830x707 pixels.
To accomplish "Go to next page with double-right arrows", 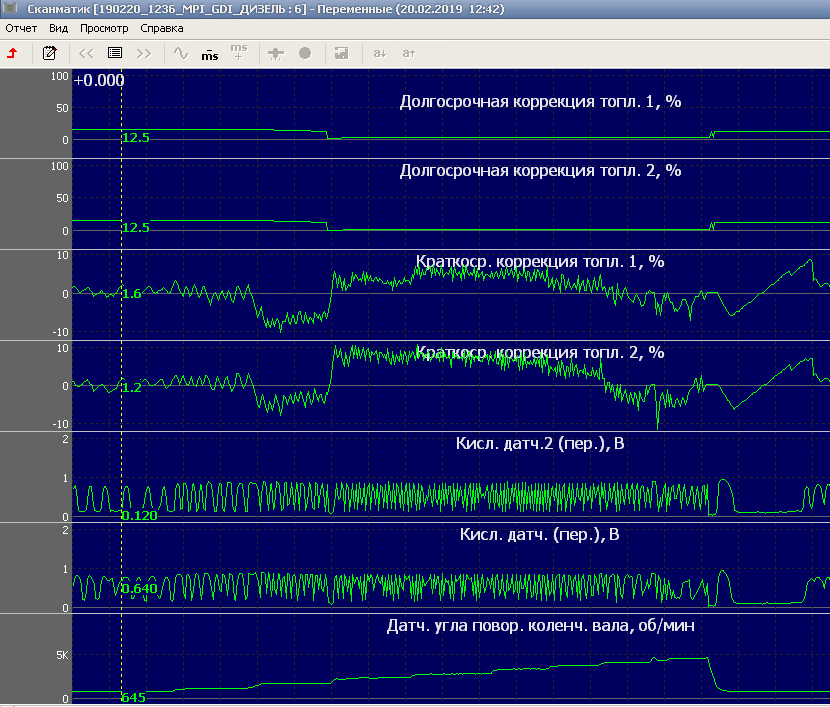I will (x=144, y=53).
